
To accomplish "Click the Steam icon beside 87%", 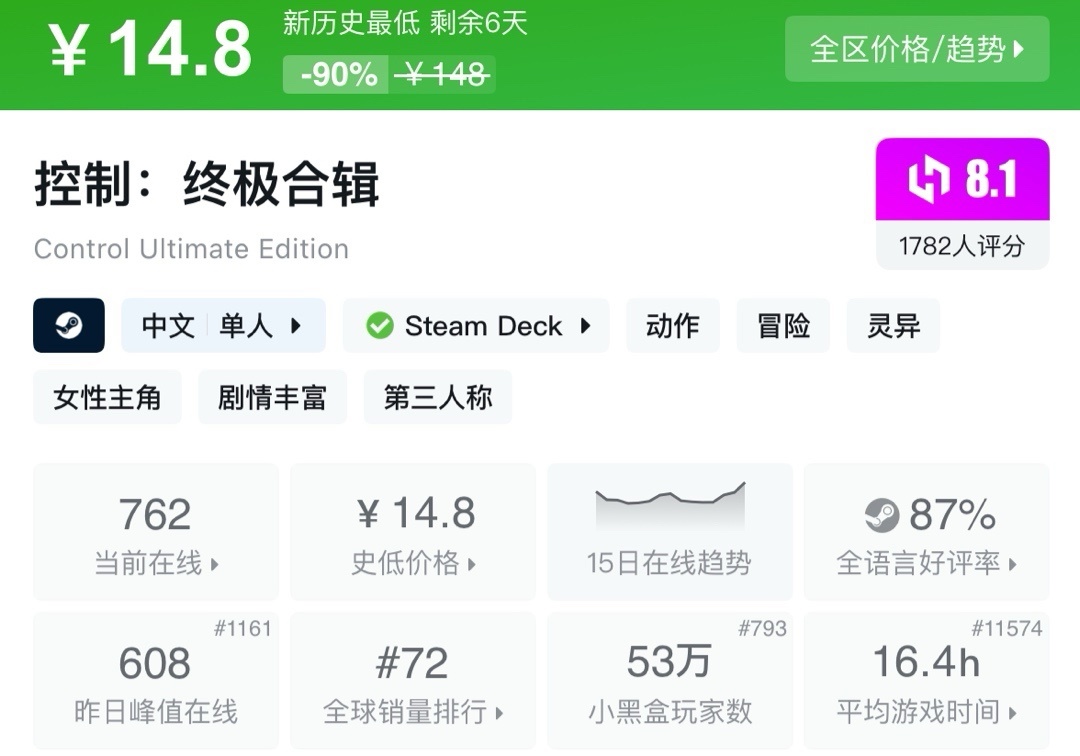I will (882, 516).
